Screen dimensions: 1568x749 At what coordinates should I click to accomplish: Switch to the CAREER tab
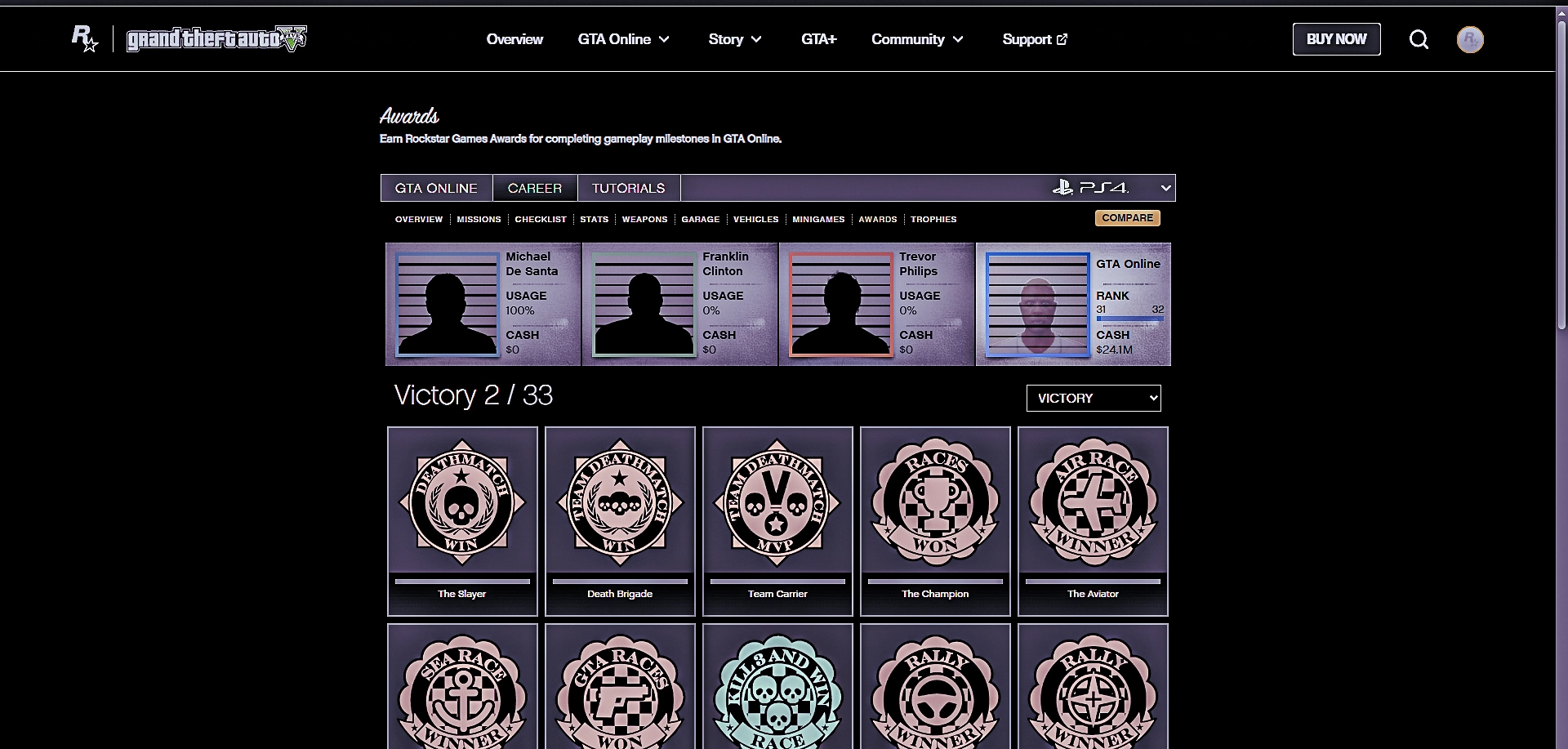[535, 188]
